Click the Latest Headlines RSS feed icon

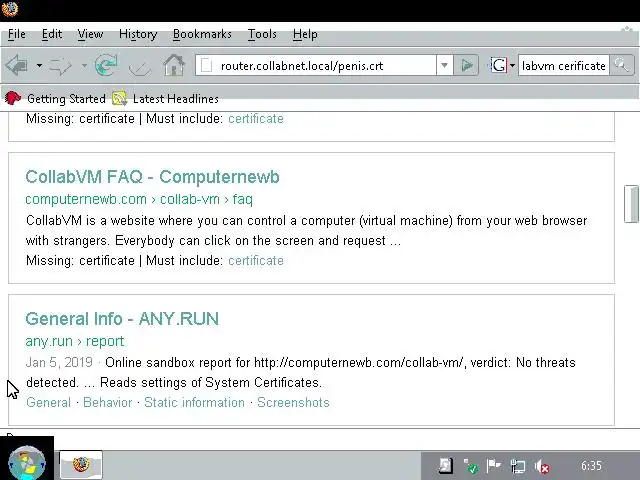tap(119, 98)
